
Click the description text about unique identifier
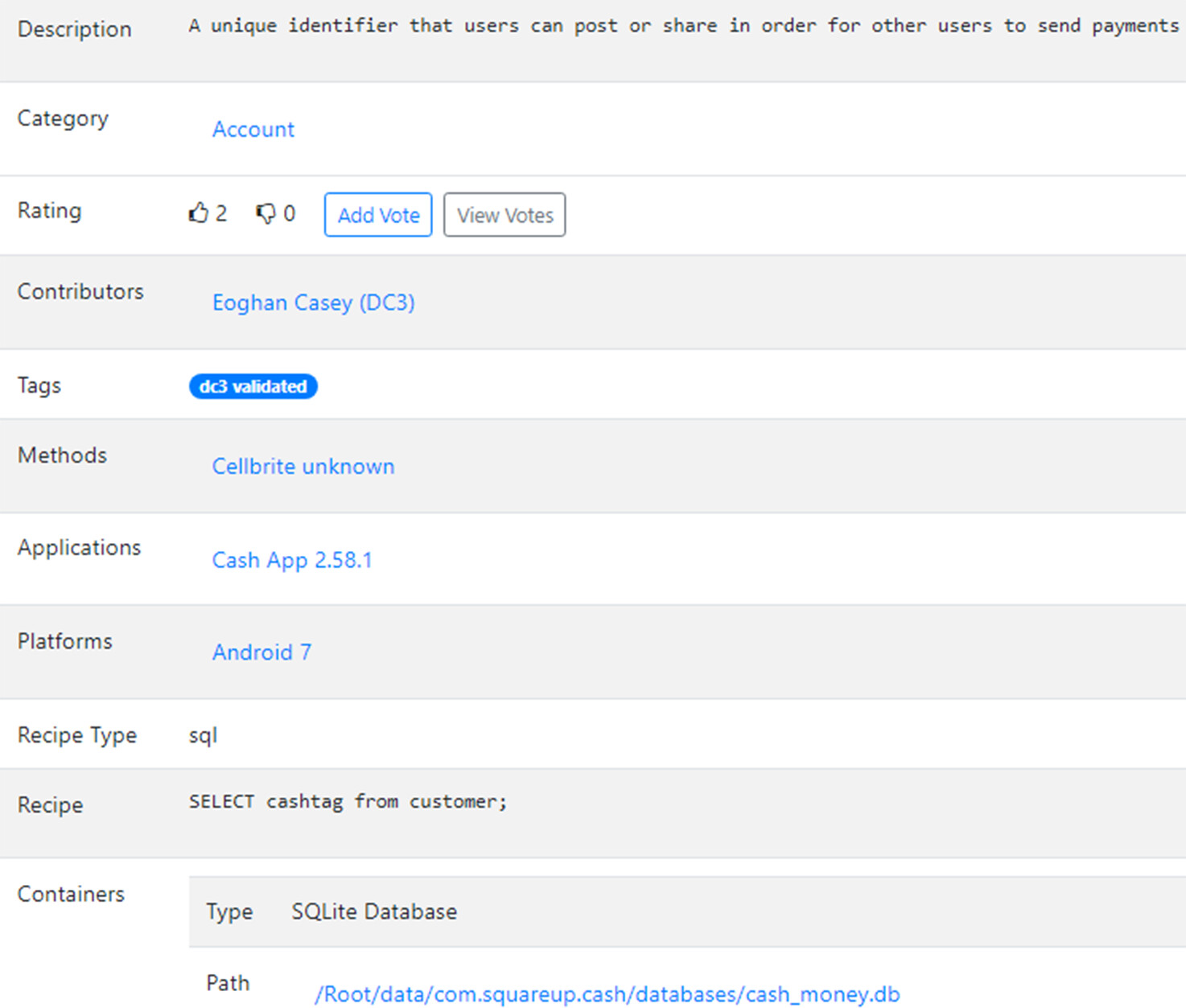pyautogui.click(x=684, y=26)
